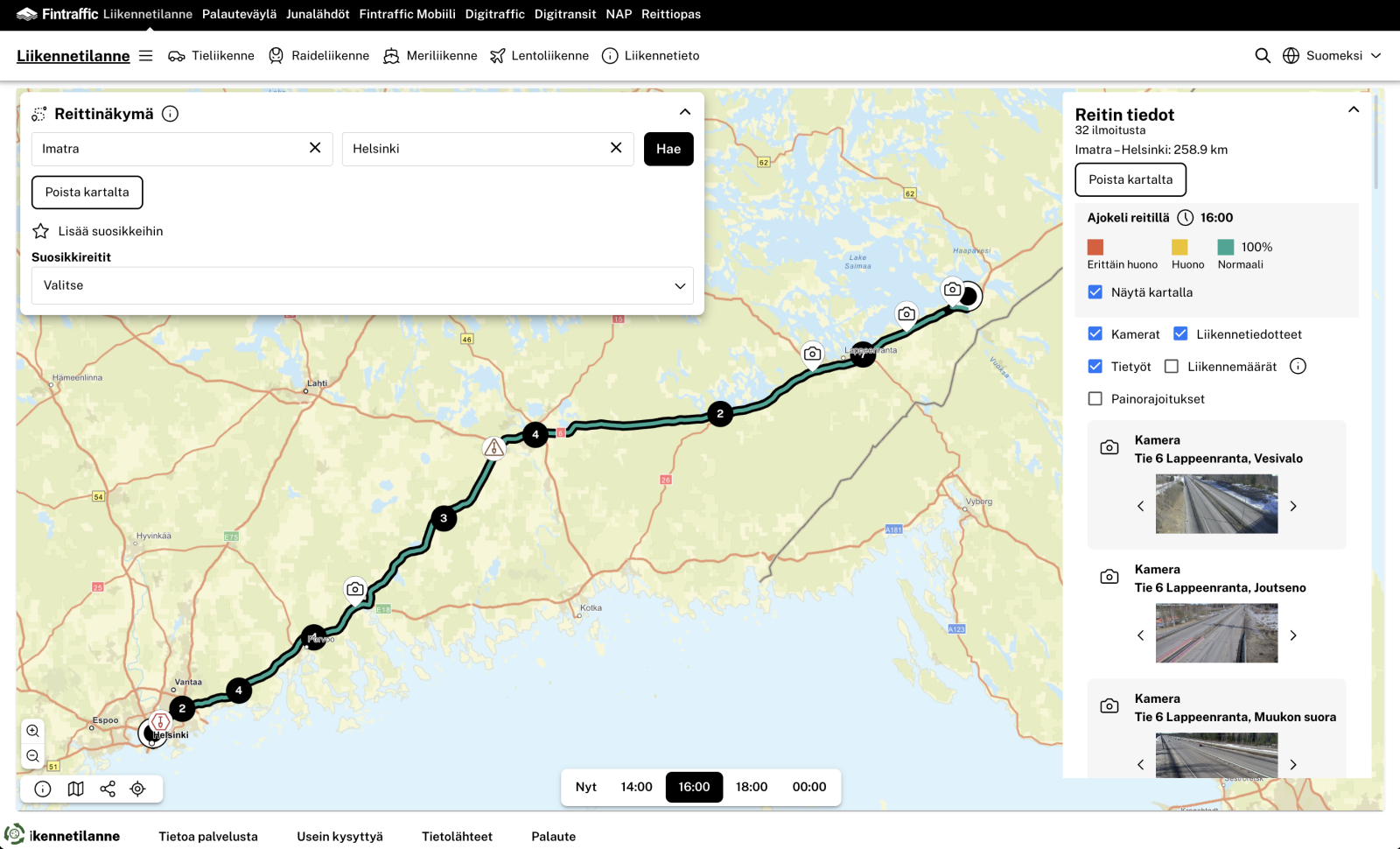This screenshot has width=1400, height=849.
Task: Add the route to favorites star
Action: 41,231
